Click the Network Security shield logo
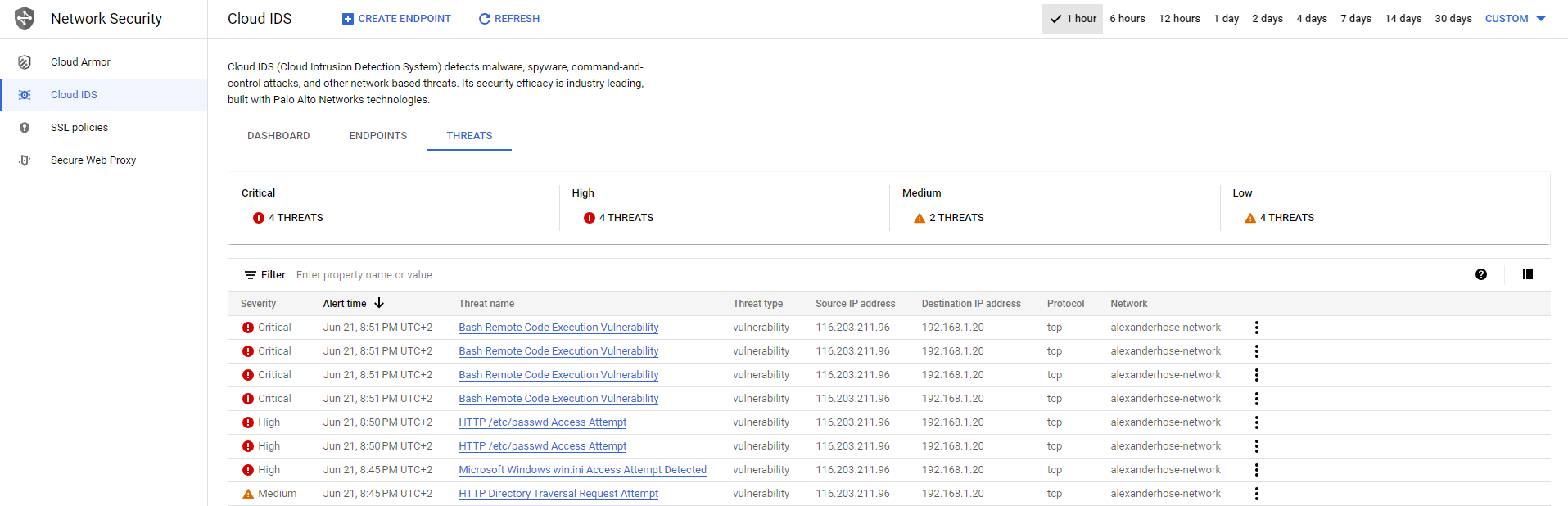This screenshot has height=506, width=1568. tap(25, 18)
